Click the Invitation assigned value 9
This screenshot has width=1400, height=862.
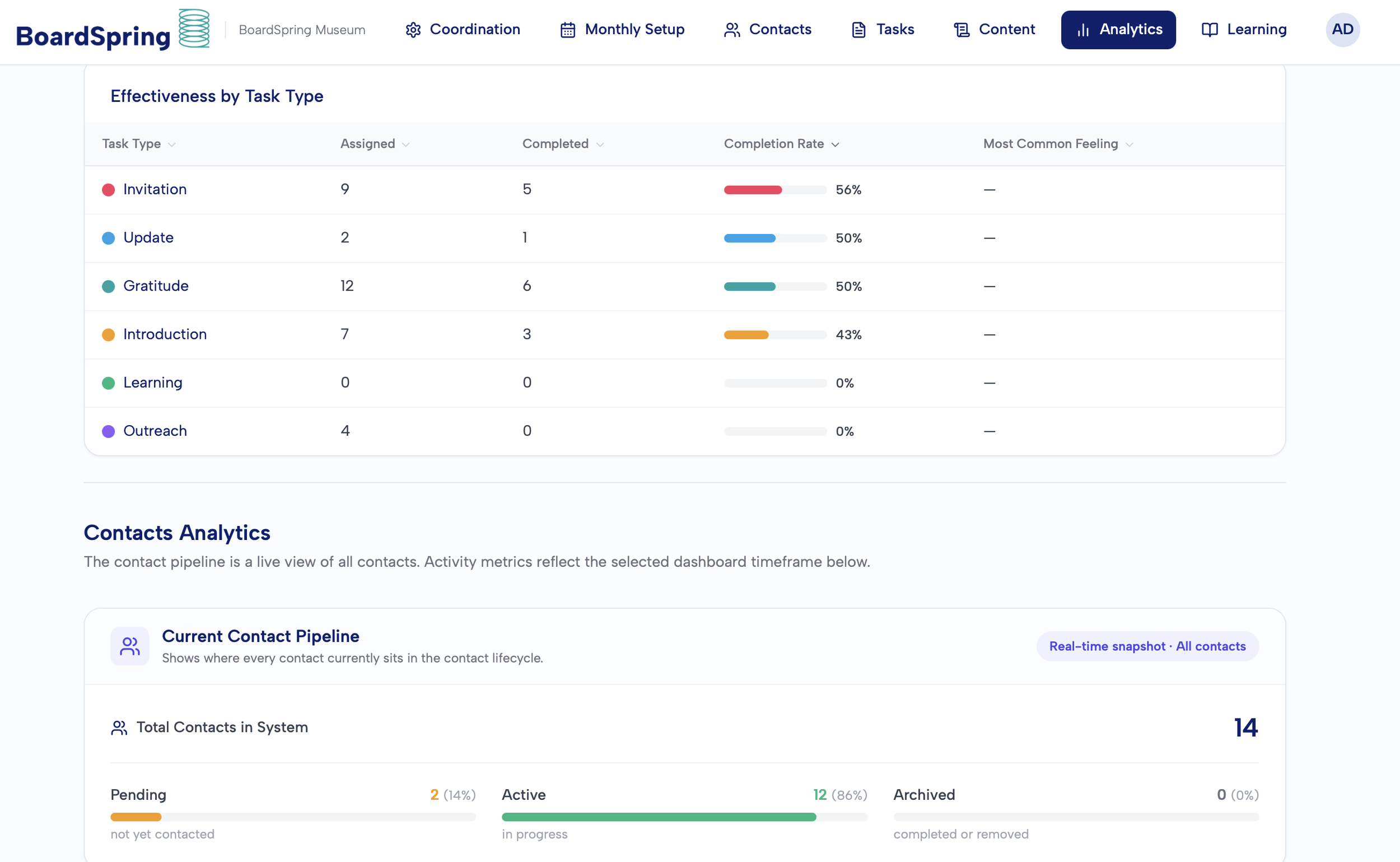[345, 189]
